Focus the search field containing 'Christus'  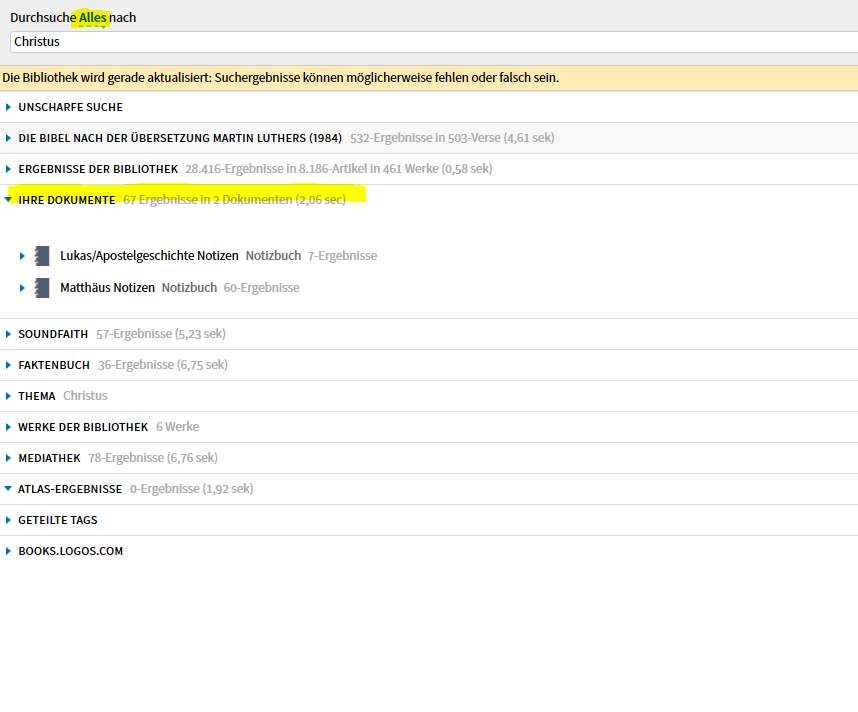[434, 42]
